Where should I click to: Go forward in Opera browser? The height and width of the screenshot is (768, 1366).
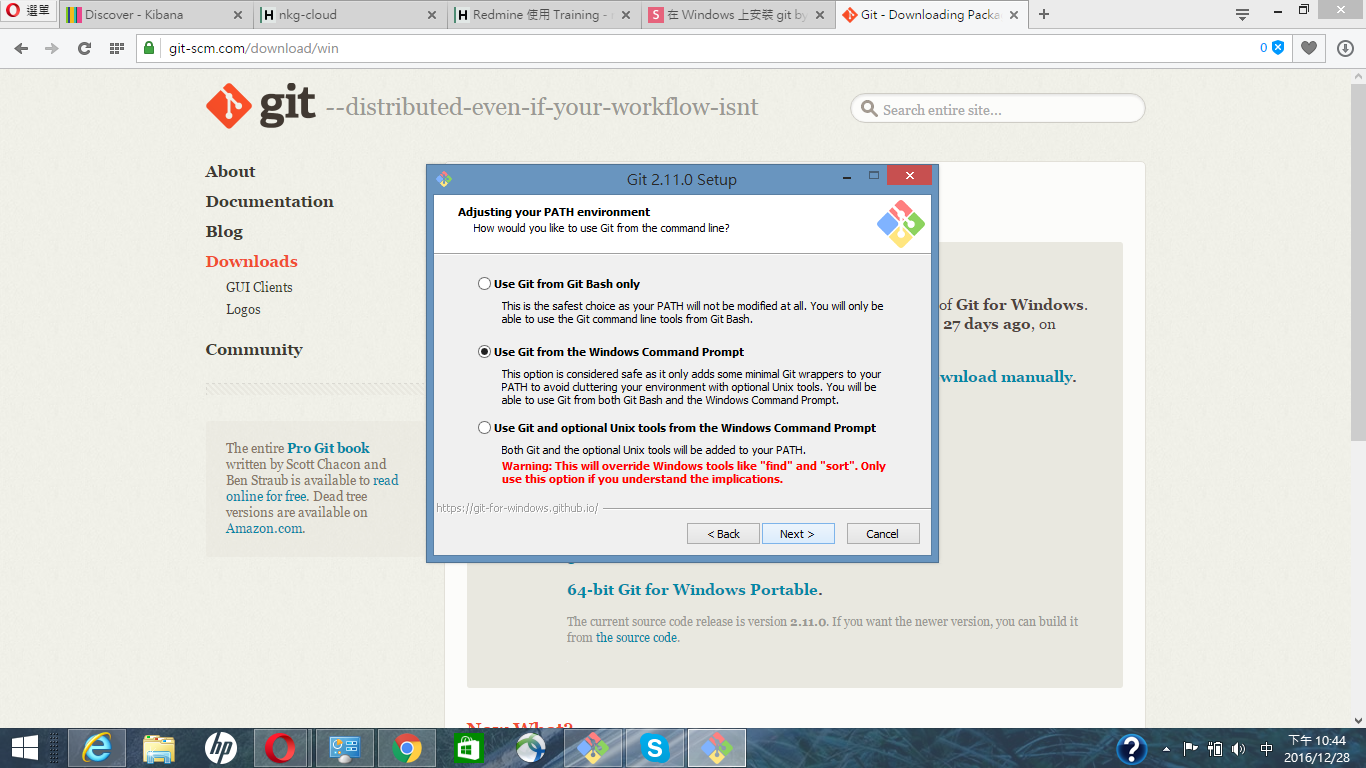(x=52, y=48)
